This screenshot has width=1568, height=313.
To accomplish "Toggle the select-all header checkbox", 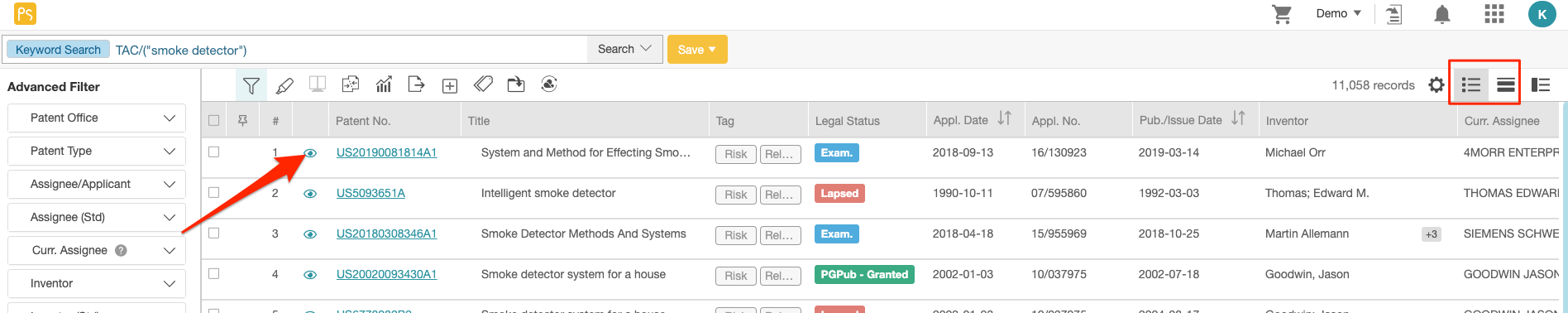I will click(x=214, y=121).
